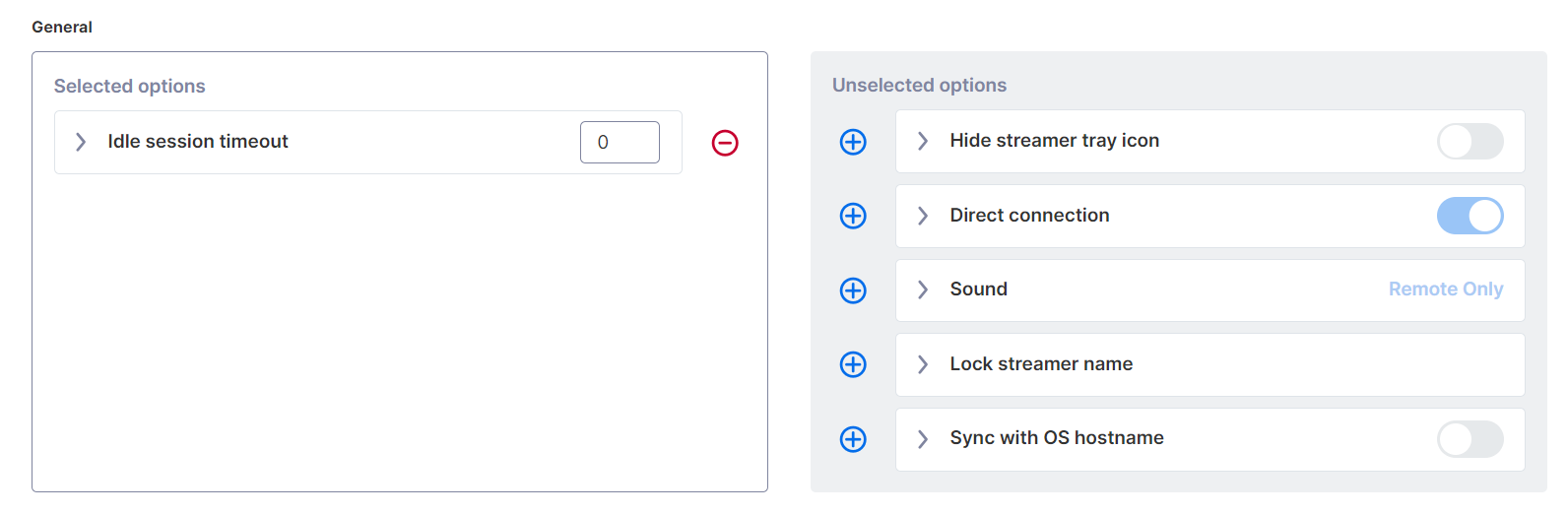Enable the Sync with OS hostname switch
1568x514 pixels.
[1470, 439]
